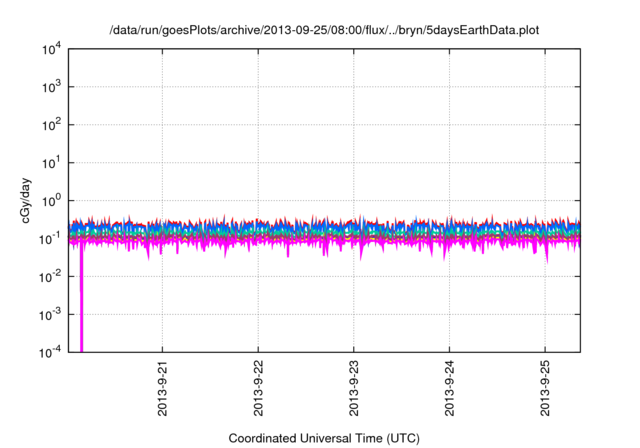Click the 10^0 y-axis tick label
This screenshot has height=448, width=640.
[52, 201]
